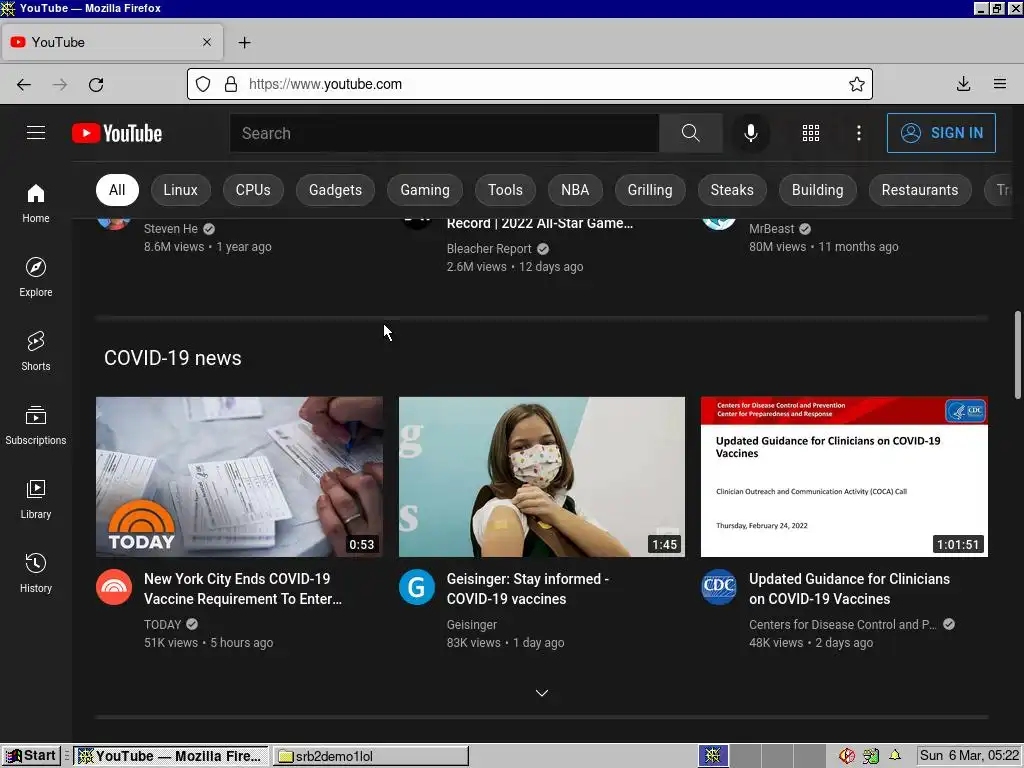This screenshot has height=768, width=1024.
Task: Open Centers for Disease Control channel link
Action: 842,624
